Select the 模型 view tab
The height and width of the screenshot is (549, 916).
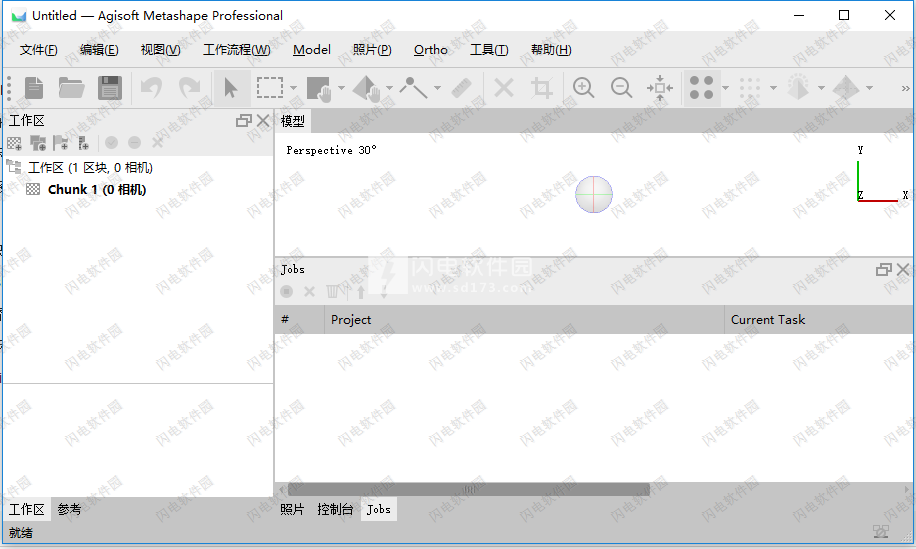293,121
